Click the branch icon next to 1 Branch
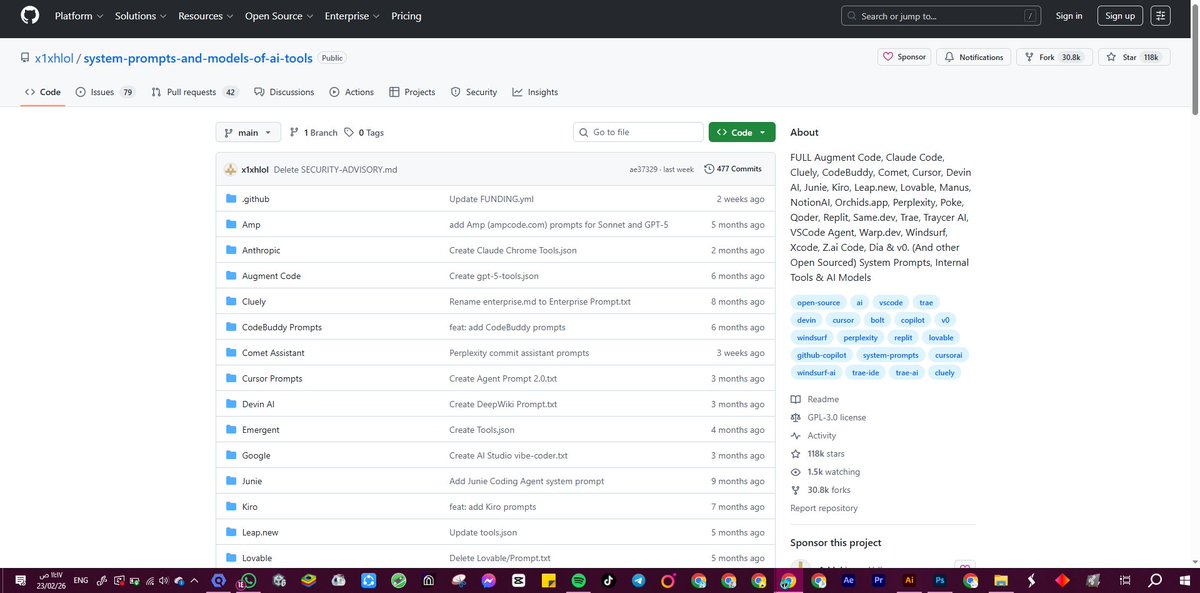Screen dimensions: 1200x593 point(294,132)
